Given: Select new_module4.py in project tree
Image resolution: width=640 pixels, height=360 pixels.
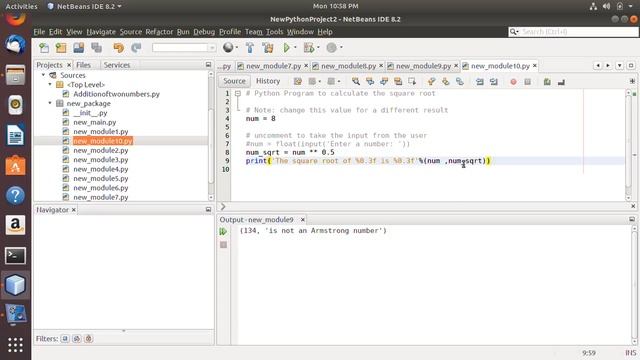Looking at the screenshot, I should coord(101,169).
